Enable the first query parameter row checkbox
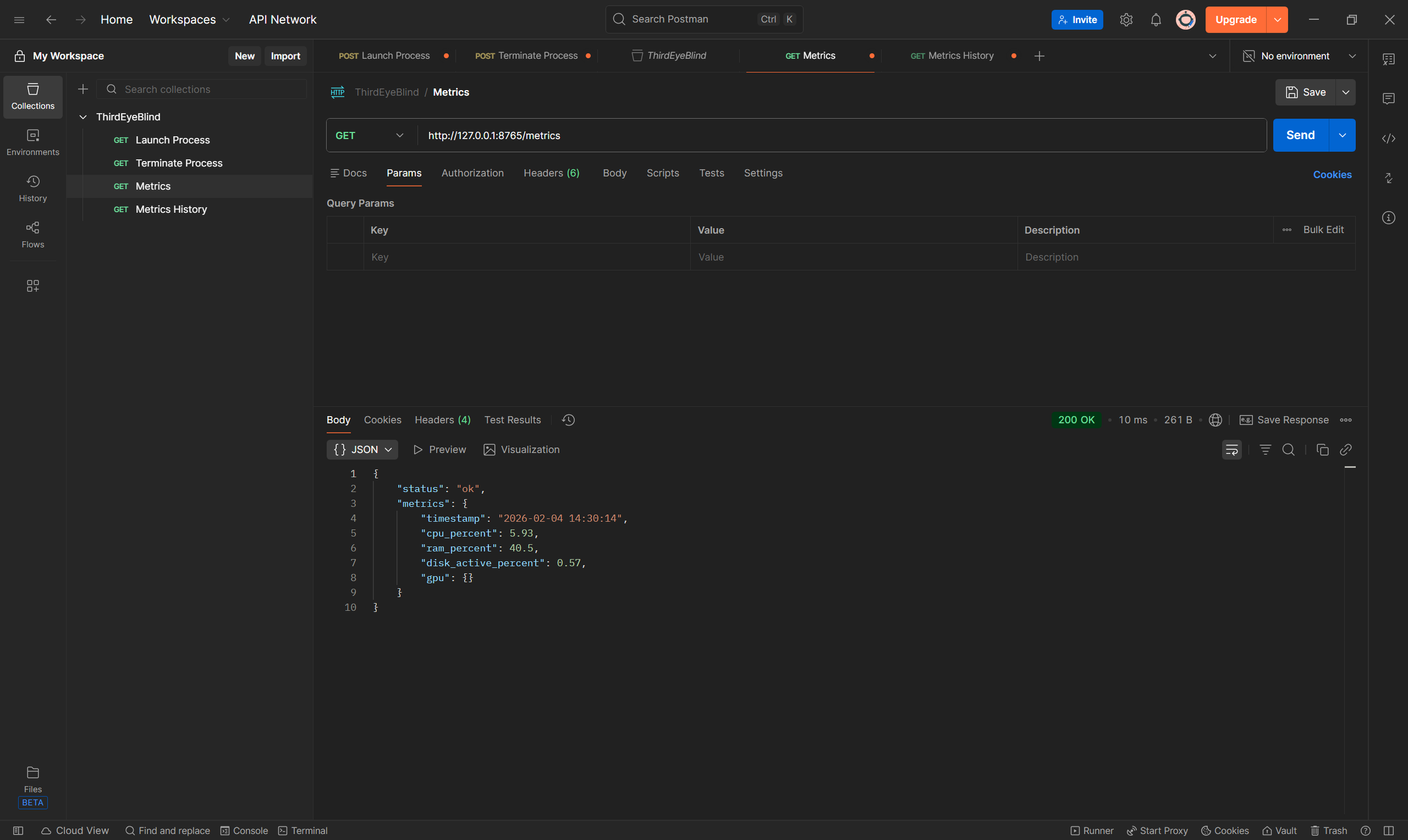The width and height of the screenshot is (1408, 840). [345, 257]
